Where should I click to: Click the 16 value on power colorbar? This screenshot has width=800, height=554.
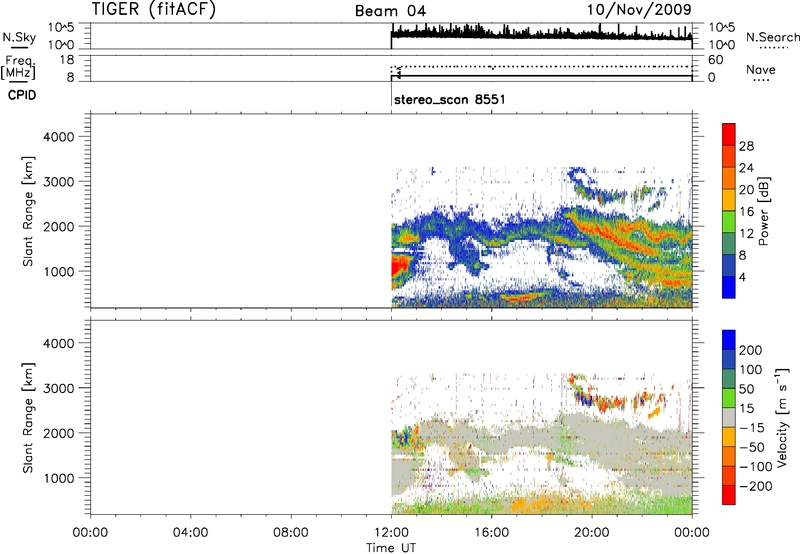[746, 212]
